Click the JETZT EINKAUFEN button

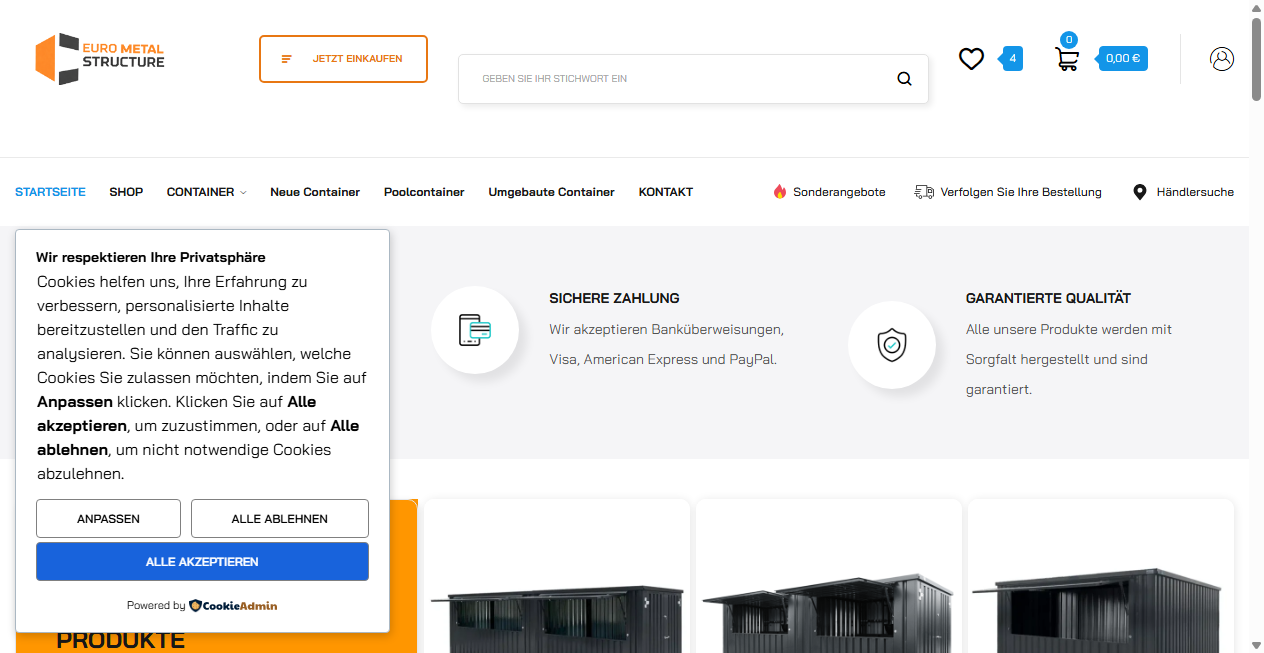(343, 59)
